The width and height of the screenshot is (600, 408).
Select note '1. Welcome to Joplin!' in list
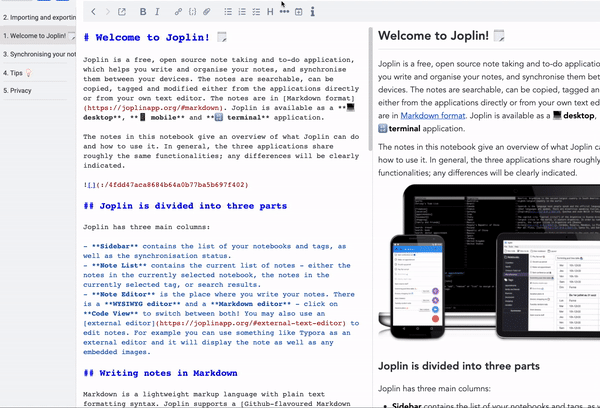[x=38, y=36]
